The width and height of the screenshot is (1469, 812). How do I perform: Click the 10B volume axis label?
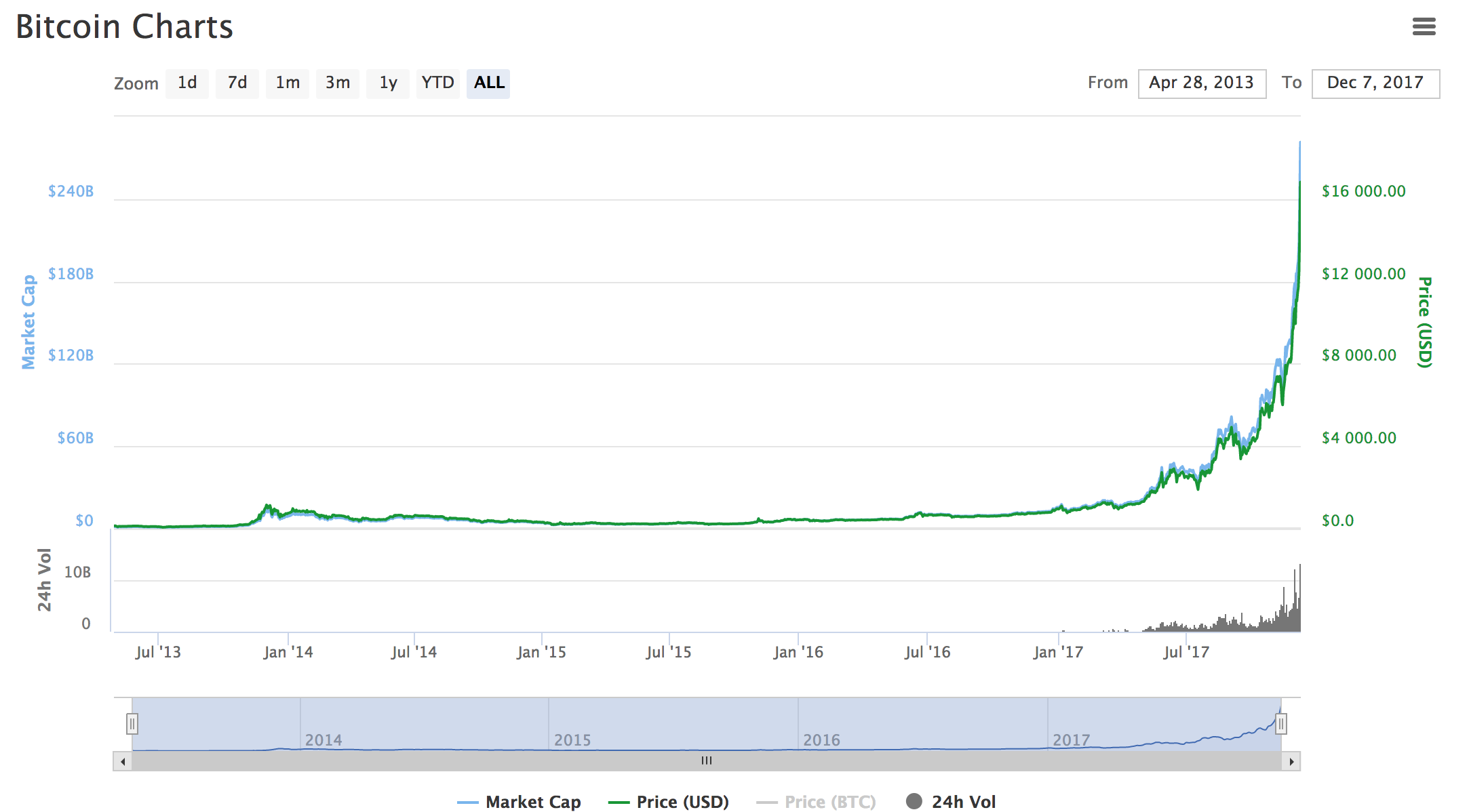coord(77,572)
